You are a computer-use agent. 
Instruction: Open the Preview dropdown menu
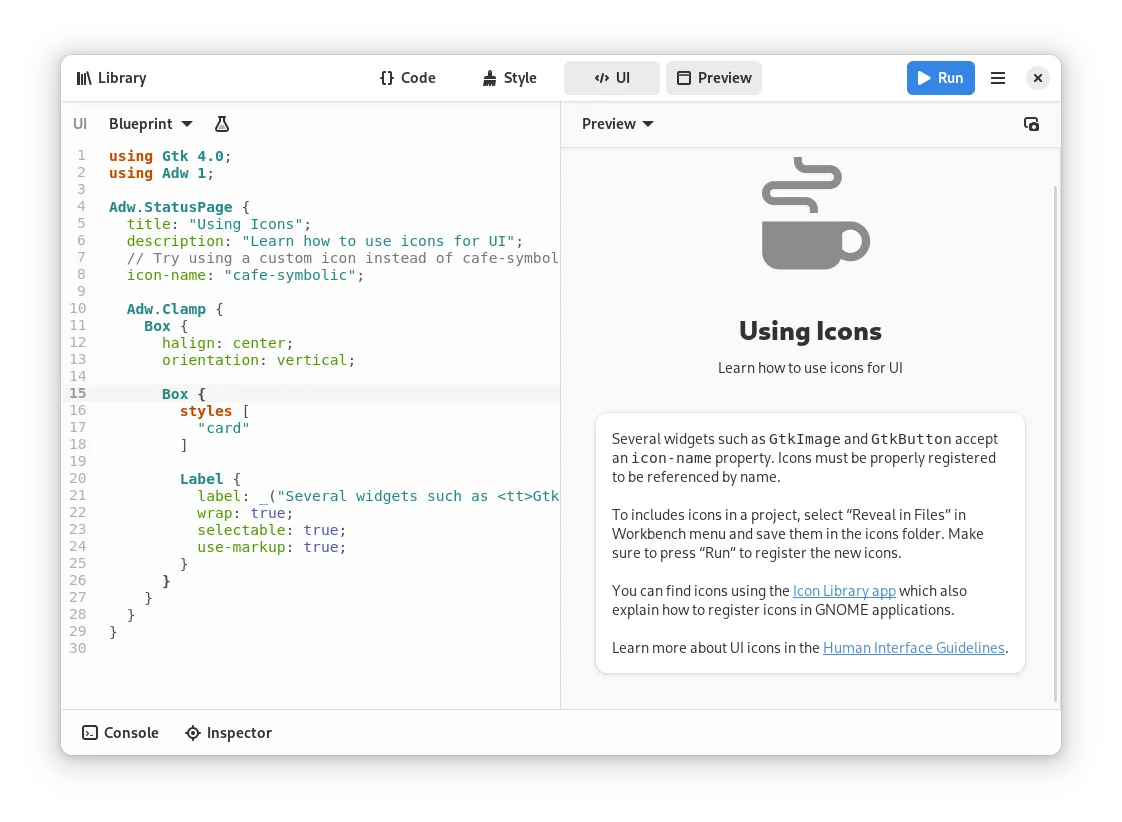tap(617, 124)
